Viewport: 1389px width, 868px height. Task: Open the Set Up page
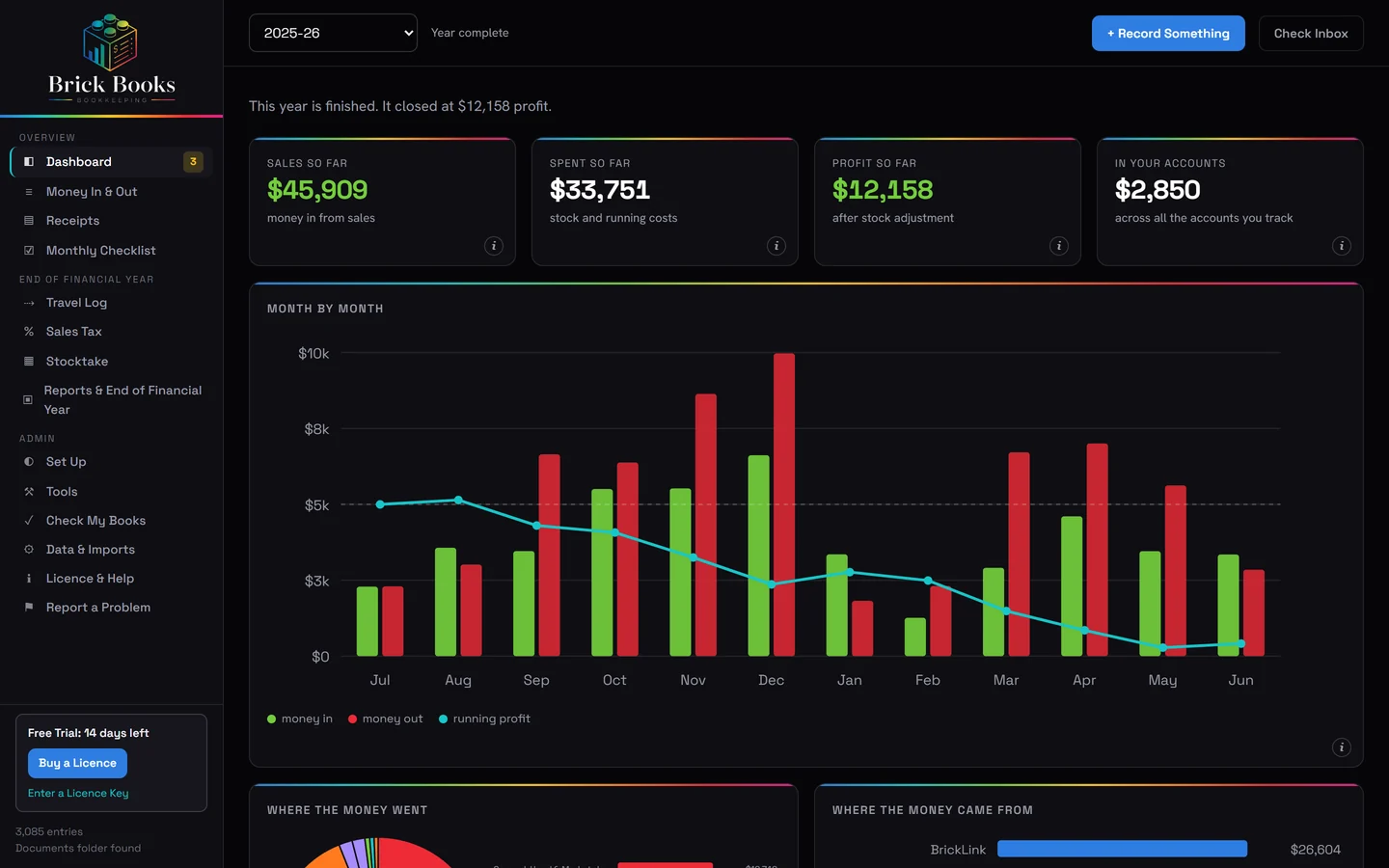click(x=111, y=462)
